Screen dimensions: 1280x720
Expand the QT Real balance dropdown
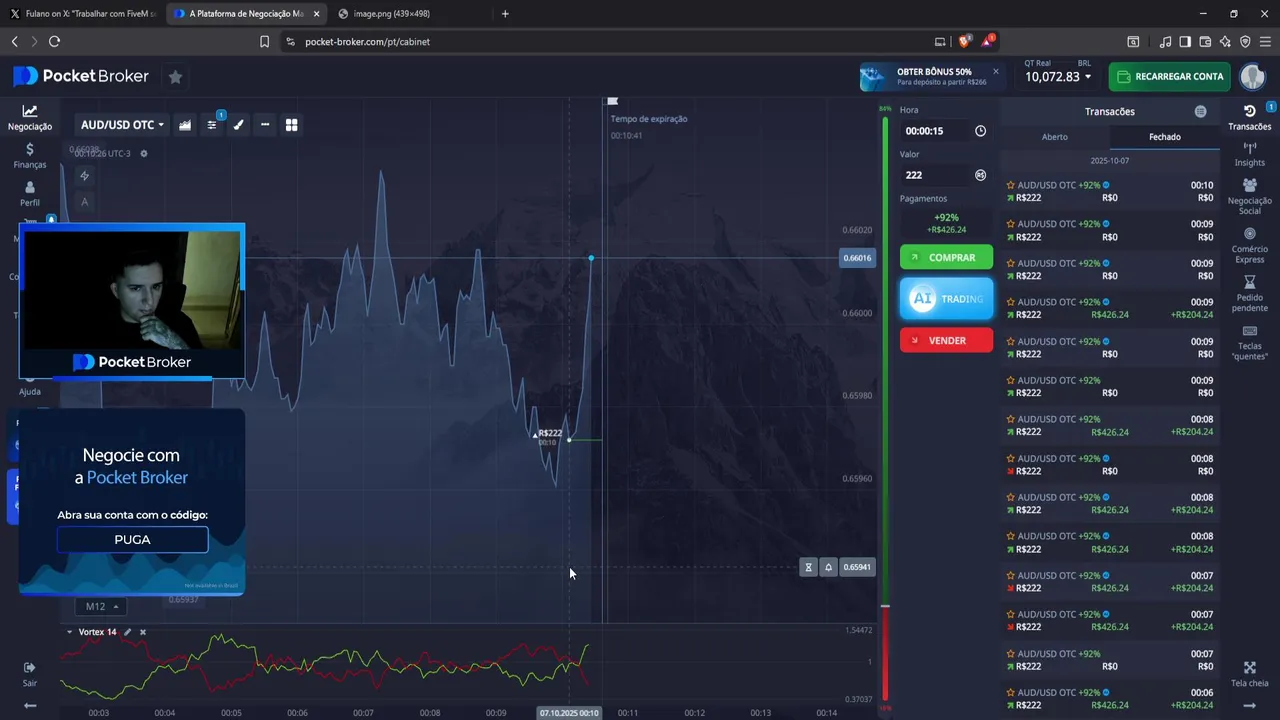click(1057, 77)
